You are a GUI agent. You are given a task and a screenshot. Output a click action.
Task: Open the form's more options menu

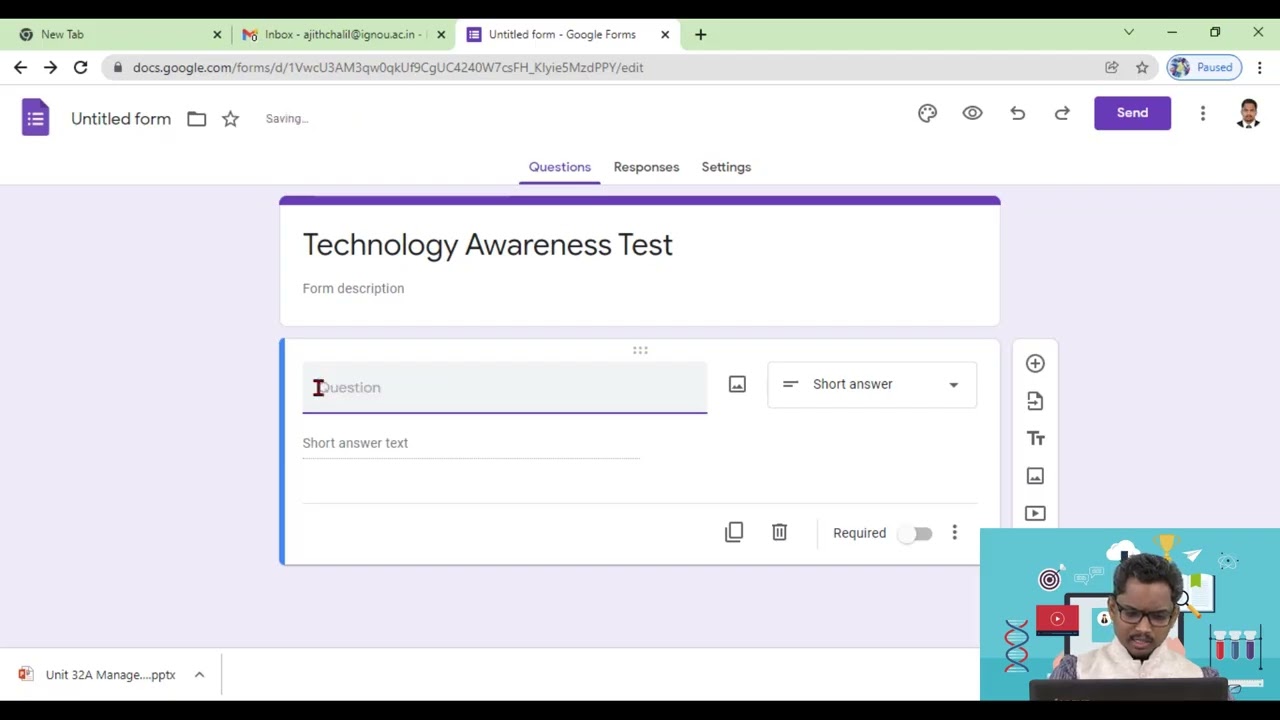pyautogui.click(x=1203, y=113)
